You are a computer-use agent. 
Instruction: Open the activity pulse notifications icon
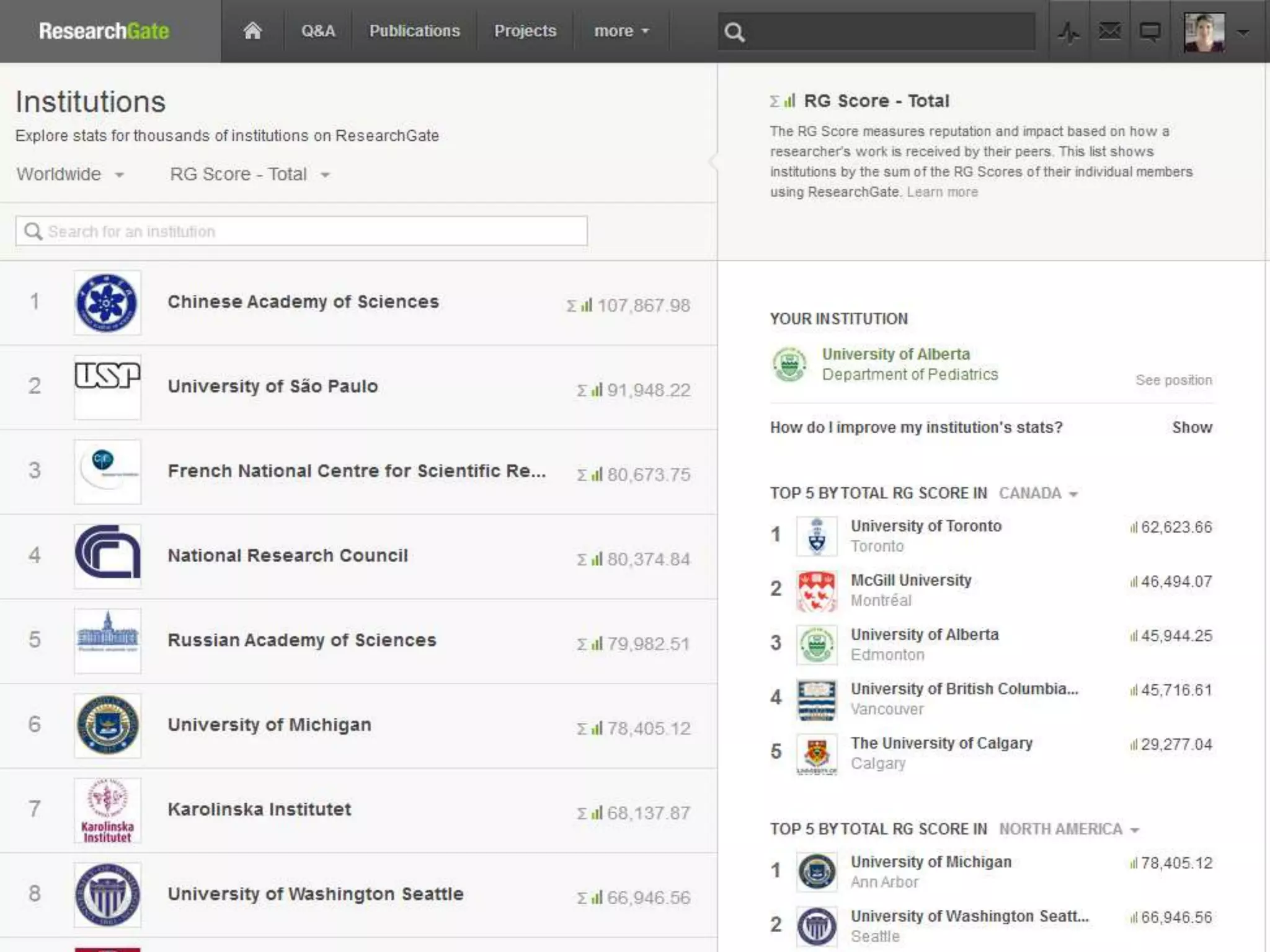coord(1068,32)
